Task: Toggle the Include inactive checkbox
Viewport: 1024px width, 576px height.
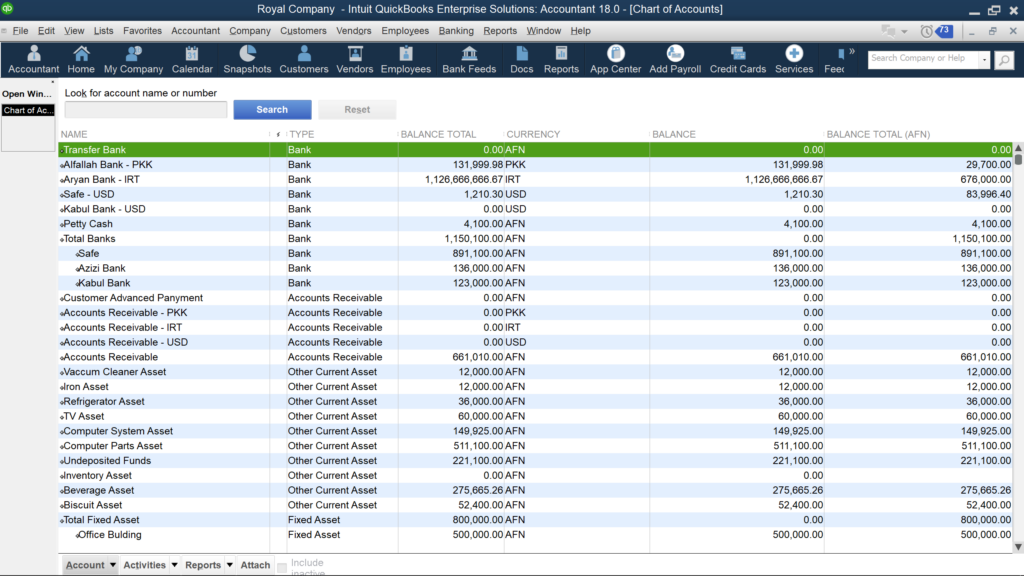Action: [x=282, y=567]
